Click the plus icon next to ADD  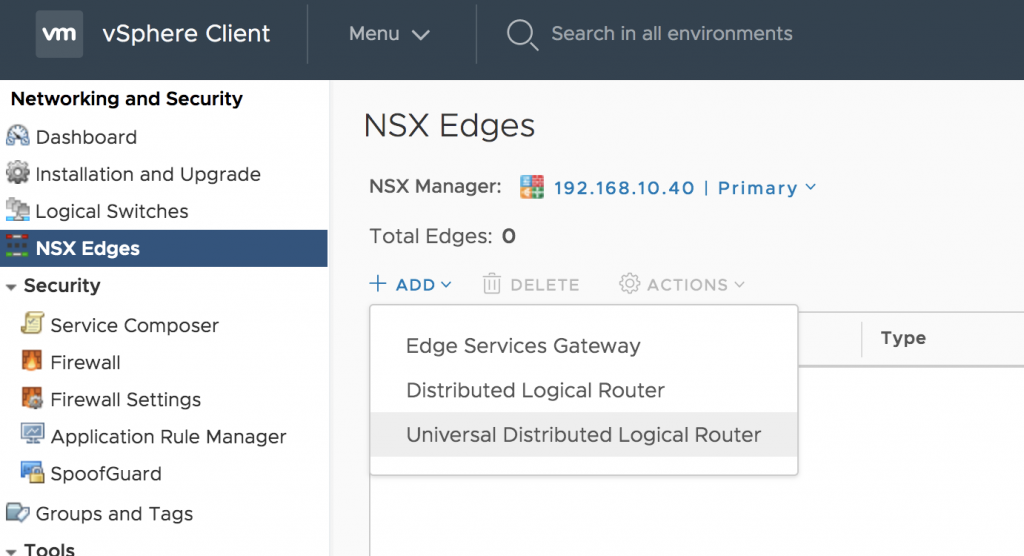pyautogui.click(x=377, y=284)
